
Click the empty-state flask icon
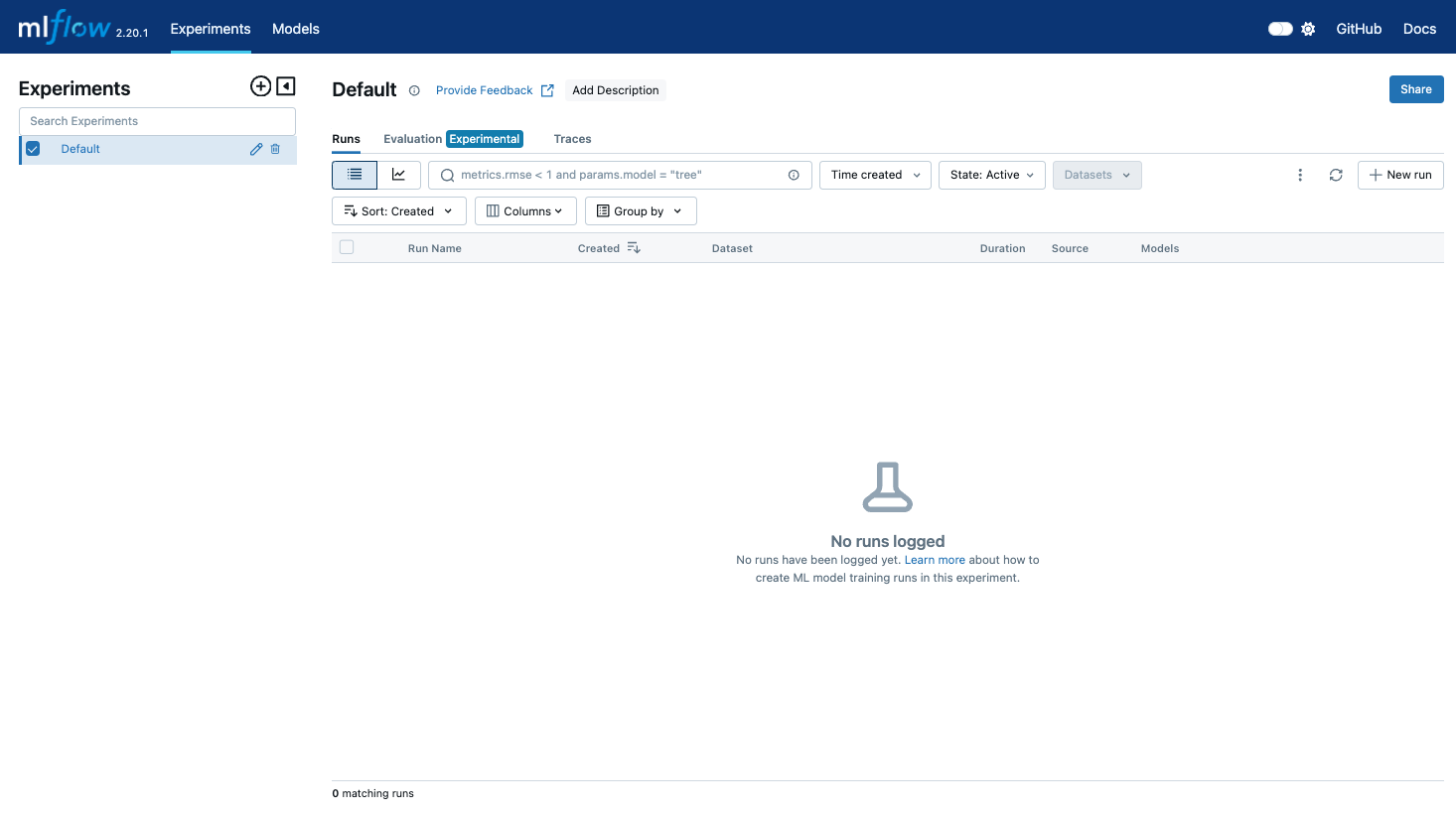coord(888,486)
